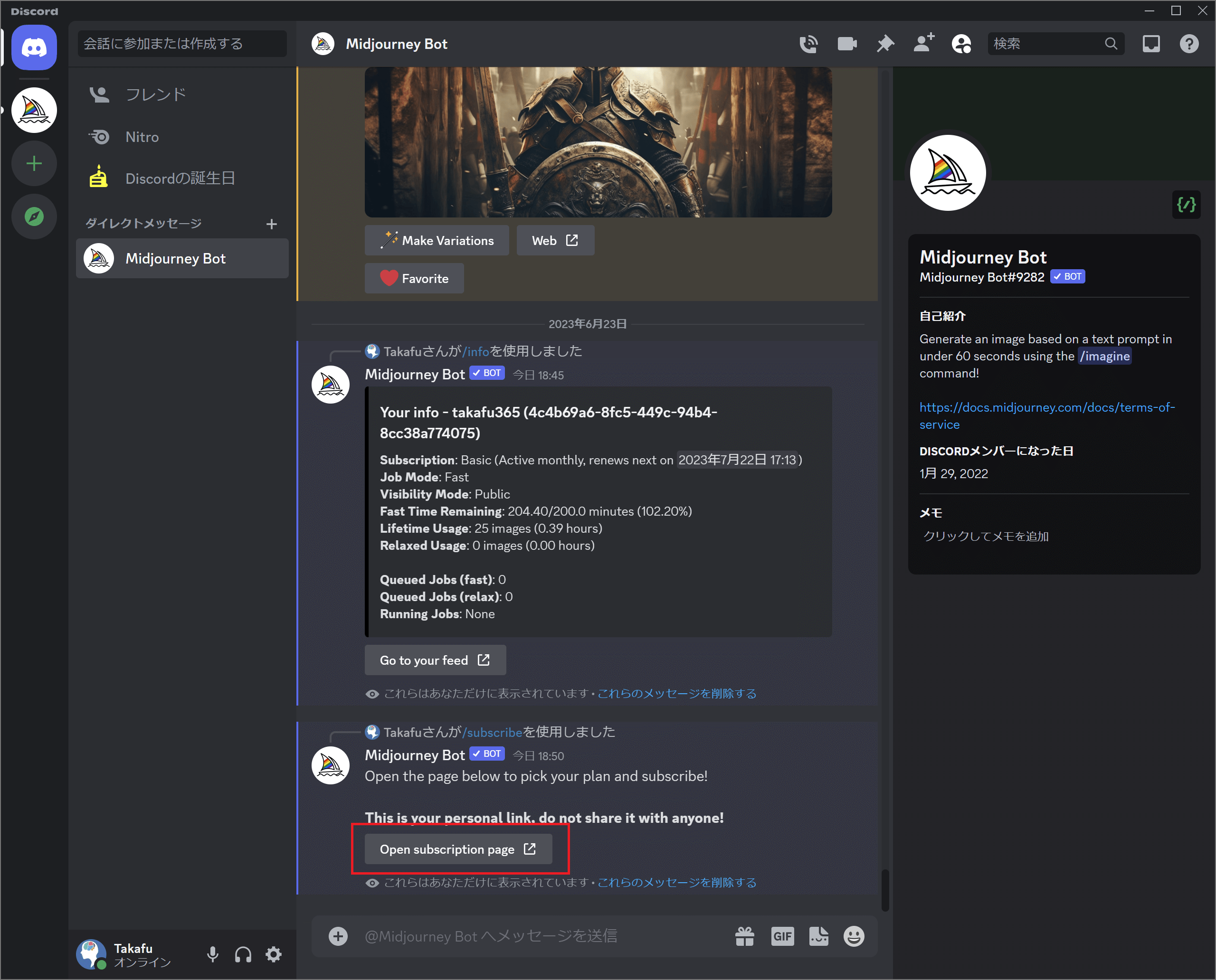Open the attachment plus menu
The image size is (1216, 980).
pyautogui.click(x=338, y=936)
